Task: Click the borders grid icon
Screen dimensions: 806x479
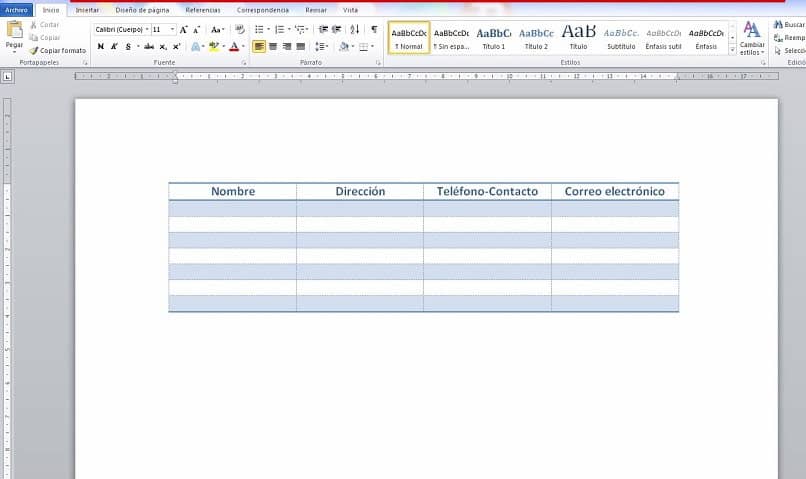Action: click(x=363, y=46)
